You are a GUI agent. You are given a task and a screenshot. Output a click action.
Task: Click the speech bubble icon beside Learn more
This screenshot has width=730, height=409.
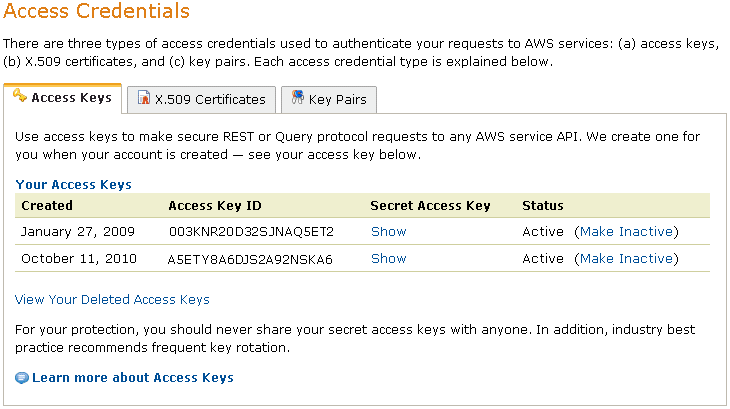[22, 378]
